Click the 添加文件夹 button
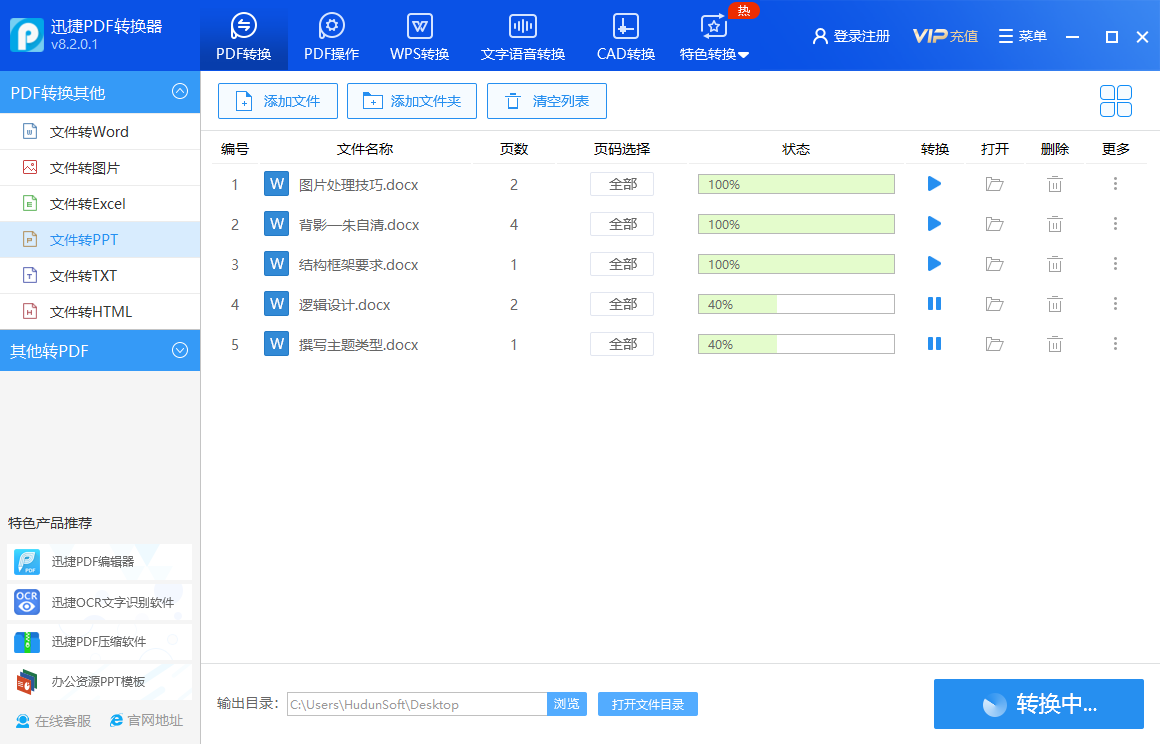The image size is (1160, 744). [411, 101]
